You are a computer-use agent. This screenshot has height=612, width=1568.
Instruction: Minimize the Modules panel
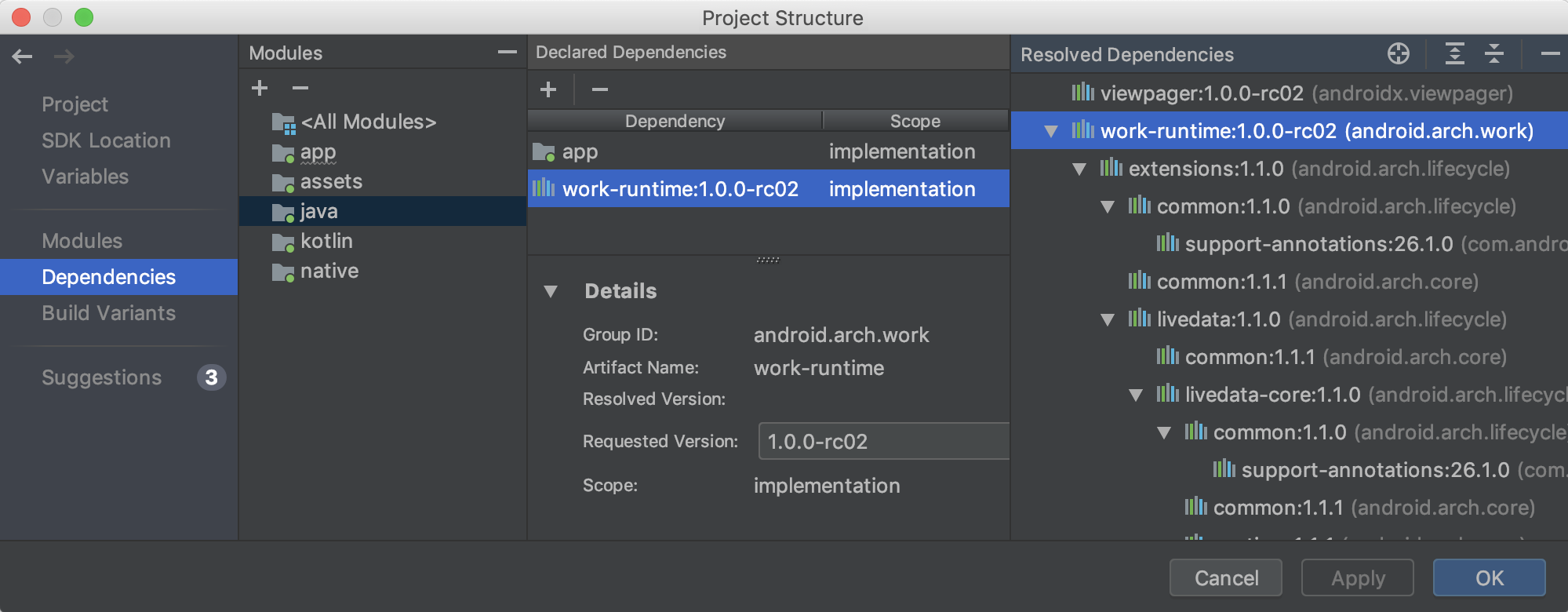point(507,53)
